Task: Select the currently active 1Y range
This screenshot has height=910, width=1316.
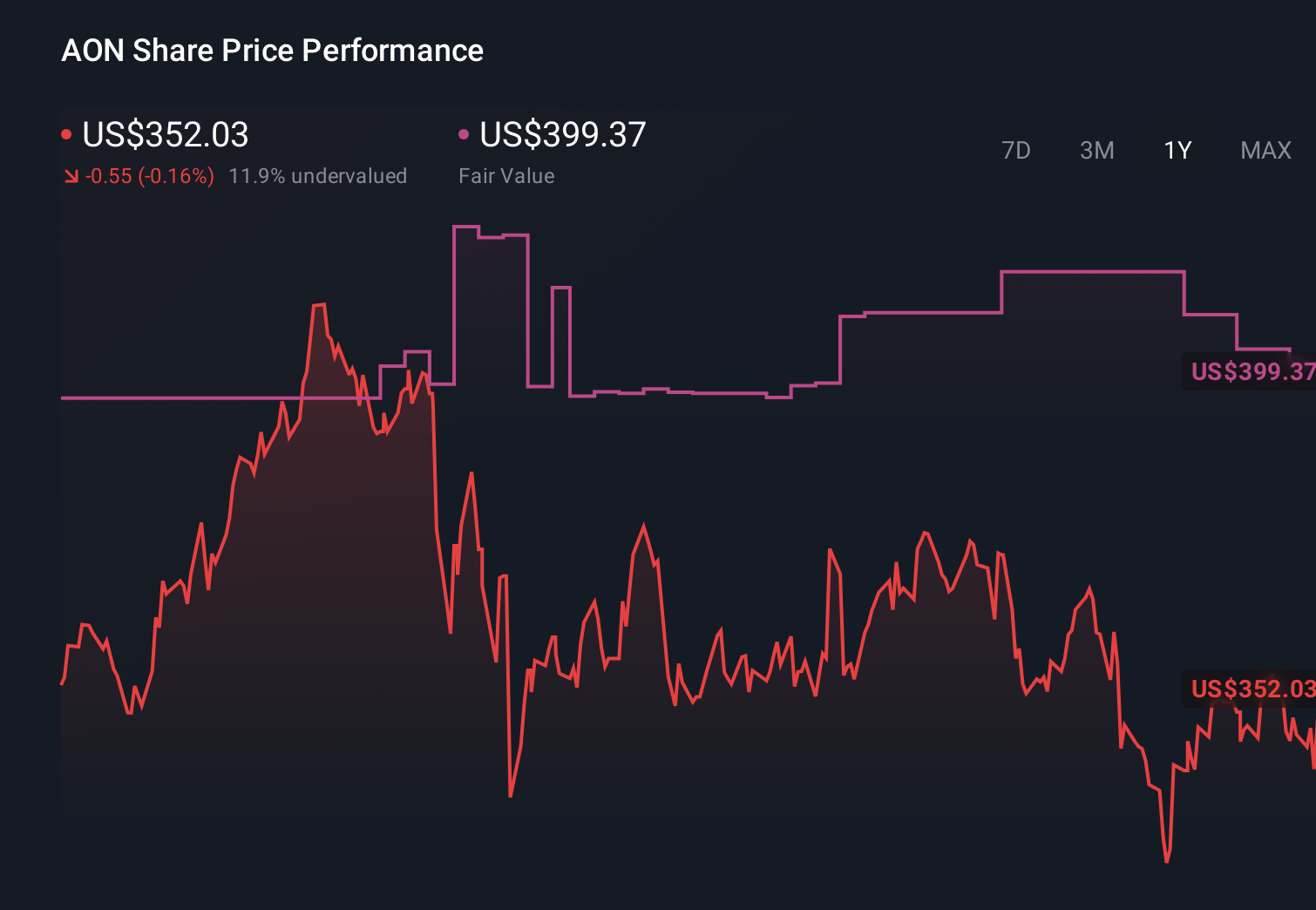Action: coord(1177,150)
